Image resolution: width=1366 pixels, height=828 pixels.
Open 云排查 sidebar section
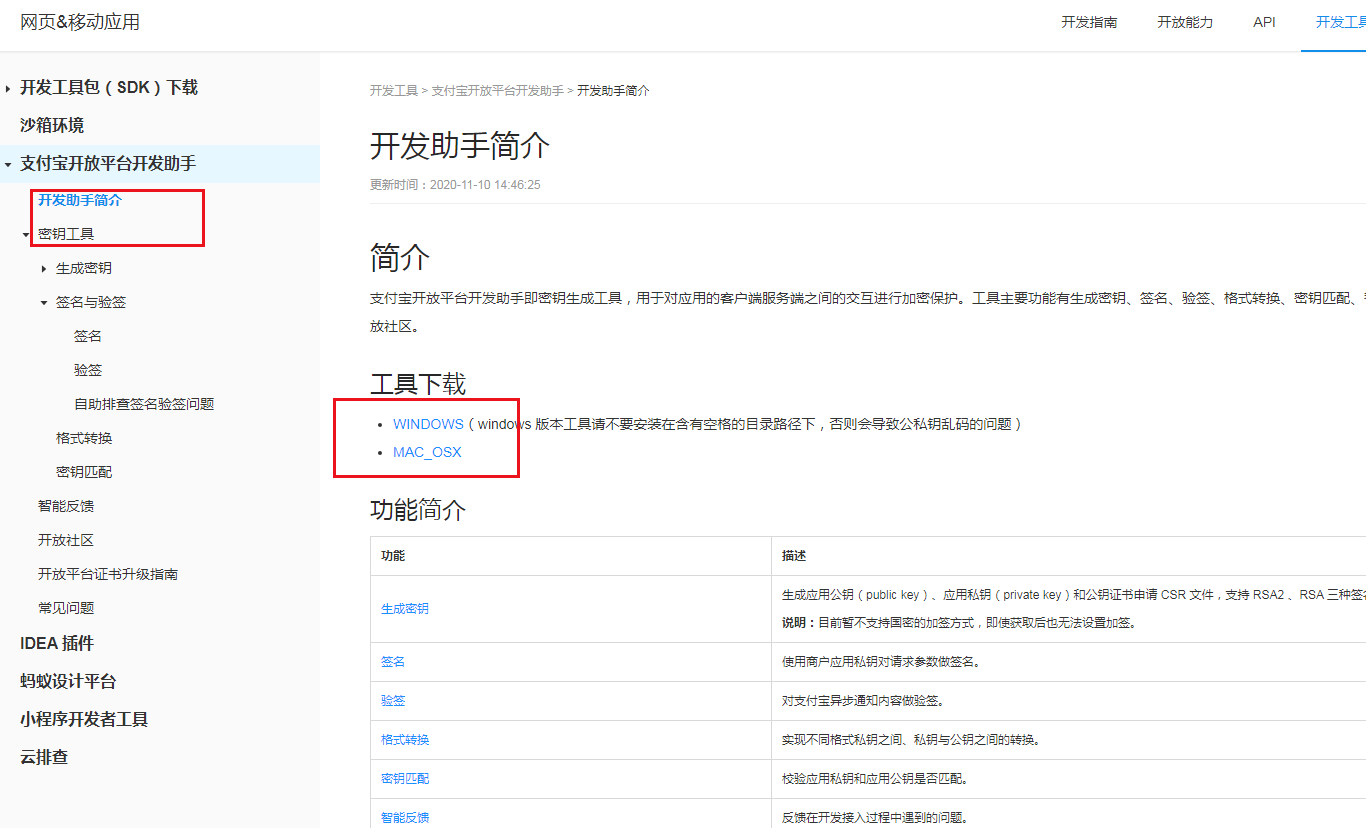tap(44, 758)
